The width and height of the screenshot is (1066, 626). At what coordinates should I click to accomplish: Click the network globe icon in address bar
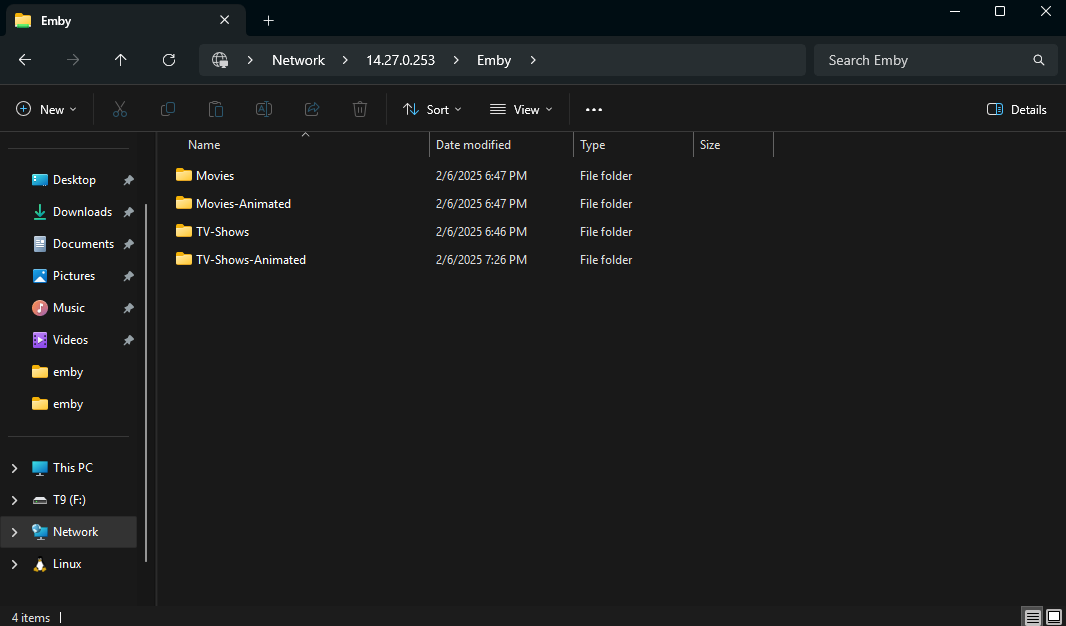[220, 60]
